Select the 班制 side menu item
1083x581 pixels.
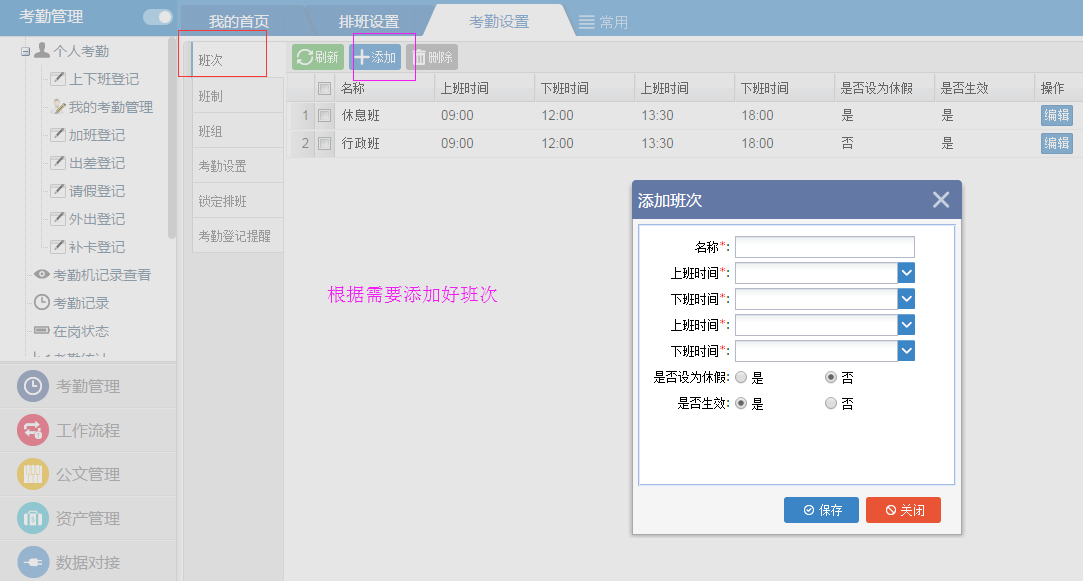211,97
